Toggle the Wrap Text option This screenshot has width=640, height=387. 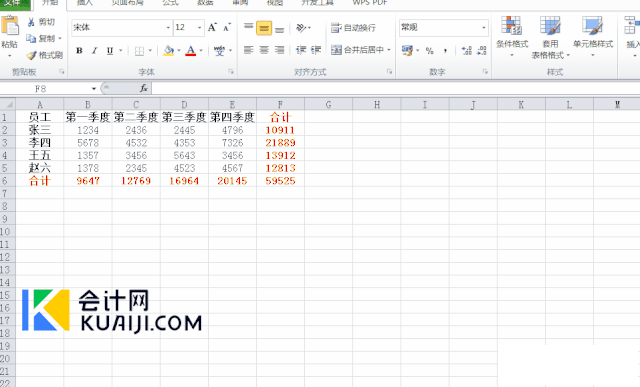(x=353, y=28)
